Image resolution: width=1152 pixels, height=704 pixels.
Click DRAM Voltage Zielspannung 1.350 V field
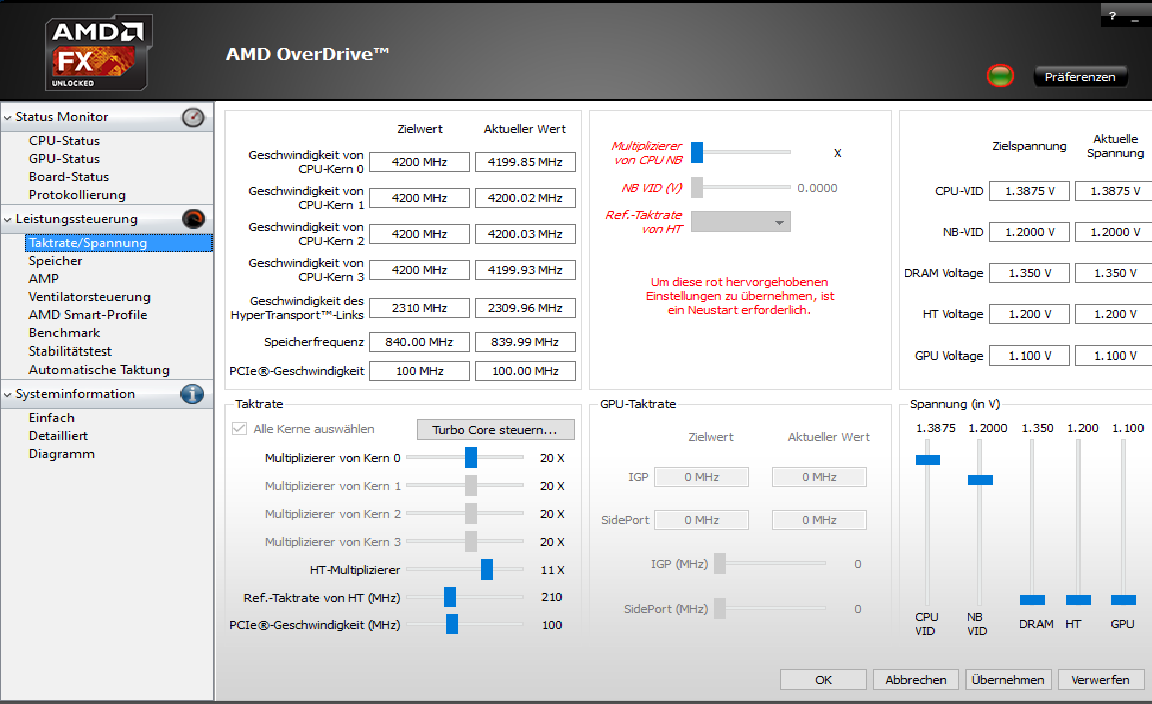tap(1030, 273)
